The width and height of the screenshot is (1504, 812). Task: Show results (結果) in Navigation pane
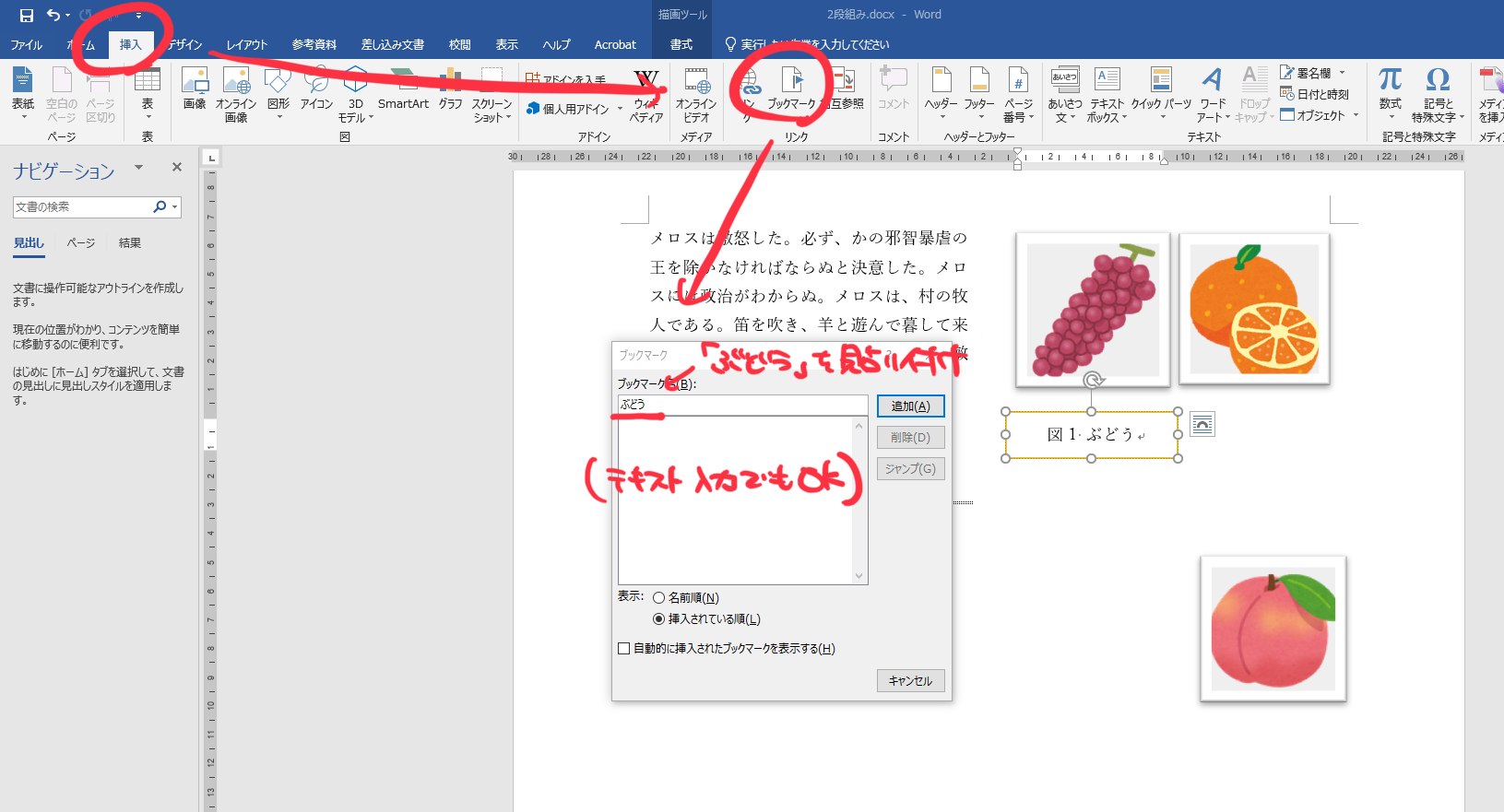click(130, 243)
